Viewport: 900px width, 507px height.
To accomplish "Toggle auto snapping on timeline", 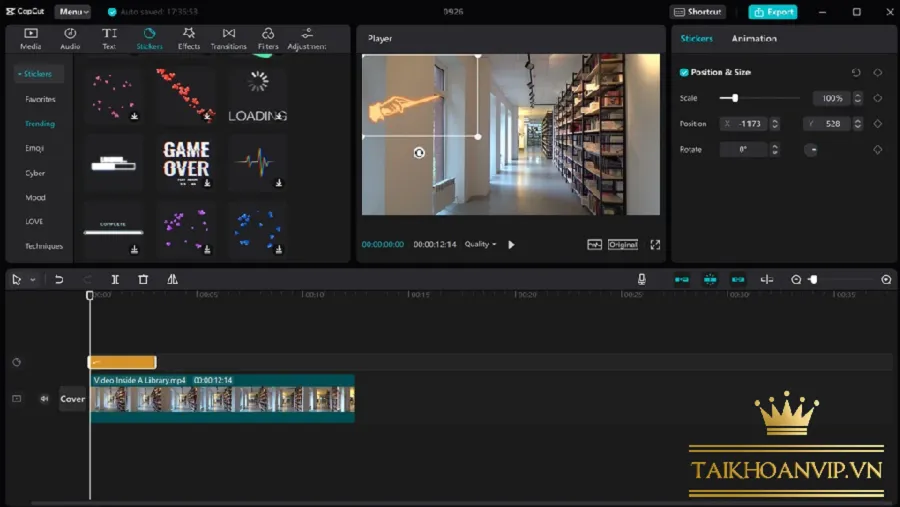I will click(710, 280).
